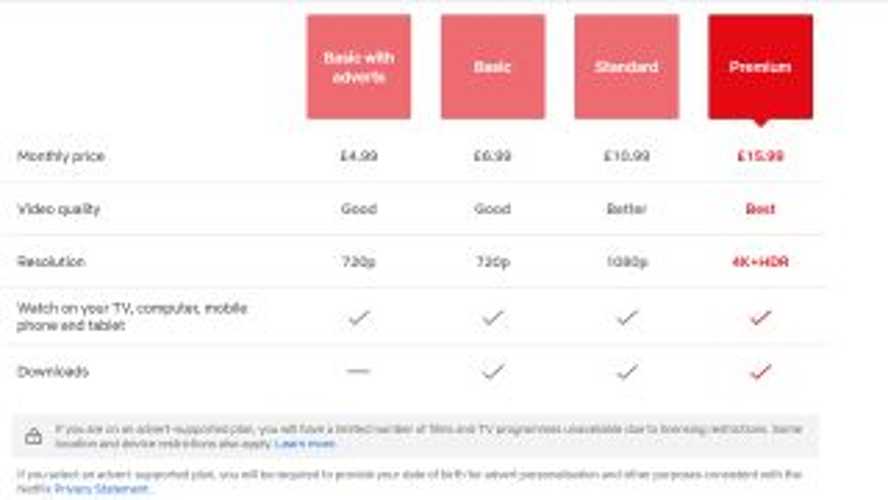Pick the Standard plan tile
888x500 pixels.
pos(626,67)
